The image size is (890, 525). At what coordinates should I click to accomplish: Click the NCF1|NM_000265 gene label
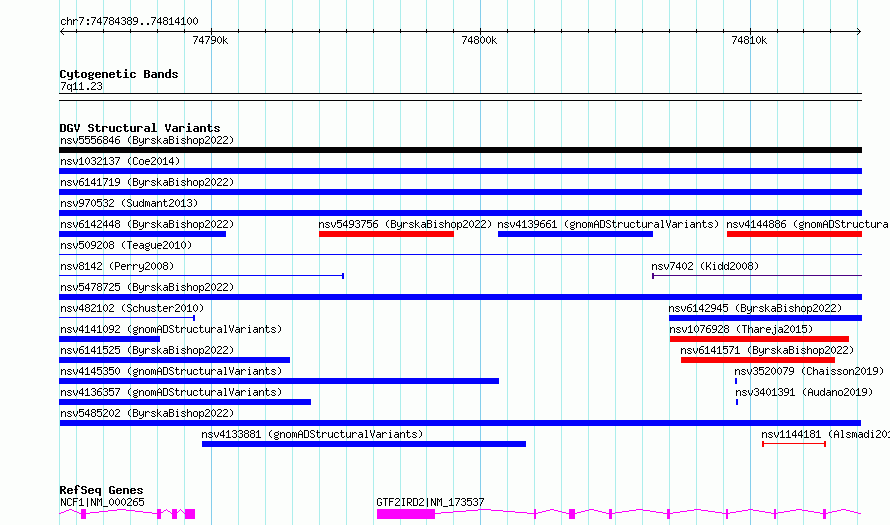point(102,502)
